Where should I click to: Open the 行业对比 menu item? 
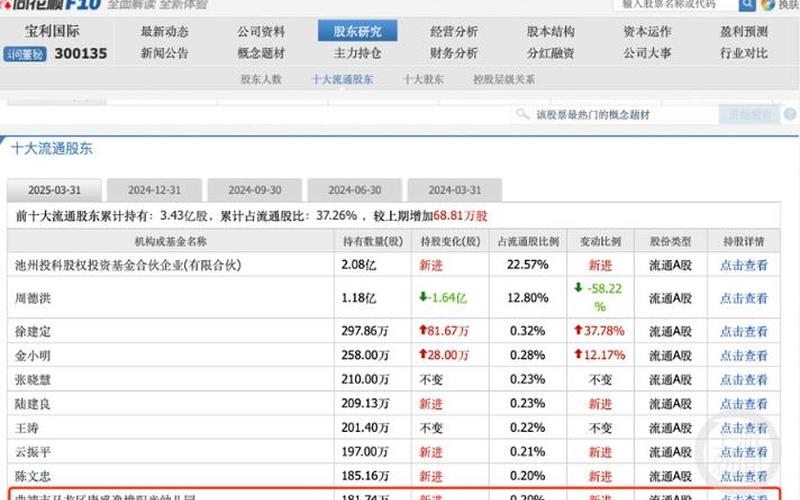[x=744, y=53]
